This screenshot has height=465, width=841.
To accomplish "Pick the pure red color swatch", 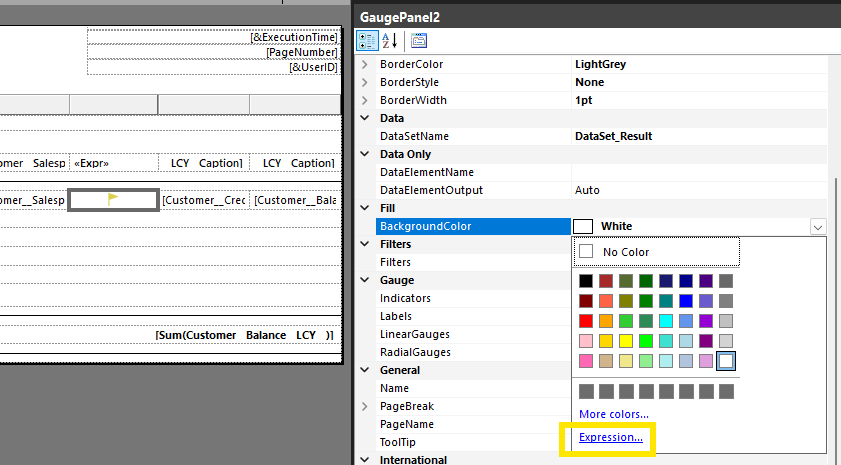I will click(586, 321).
